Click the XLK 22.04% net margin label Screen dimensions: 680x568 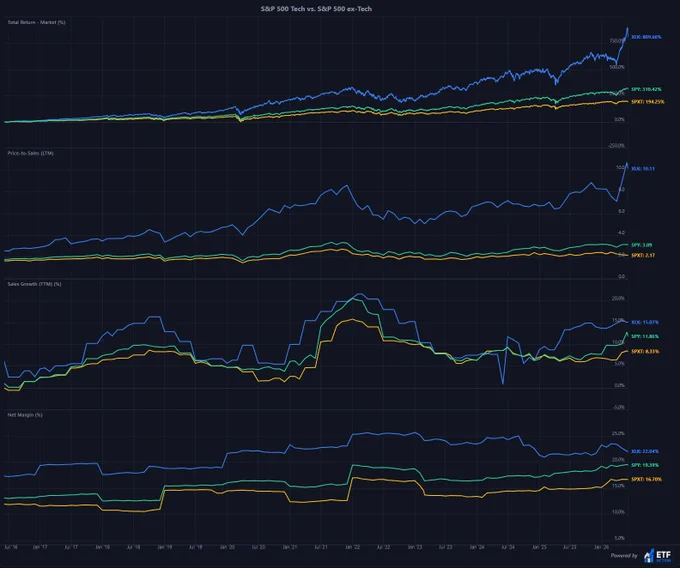coord(645,451)
